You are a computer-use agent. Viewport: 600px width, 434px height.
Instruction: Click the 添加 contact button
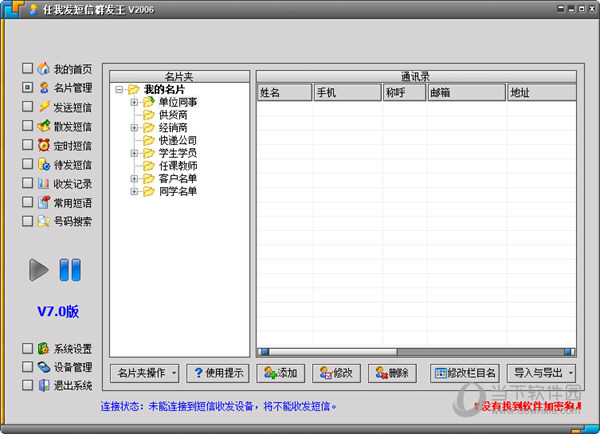tap(280, 373)
